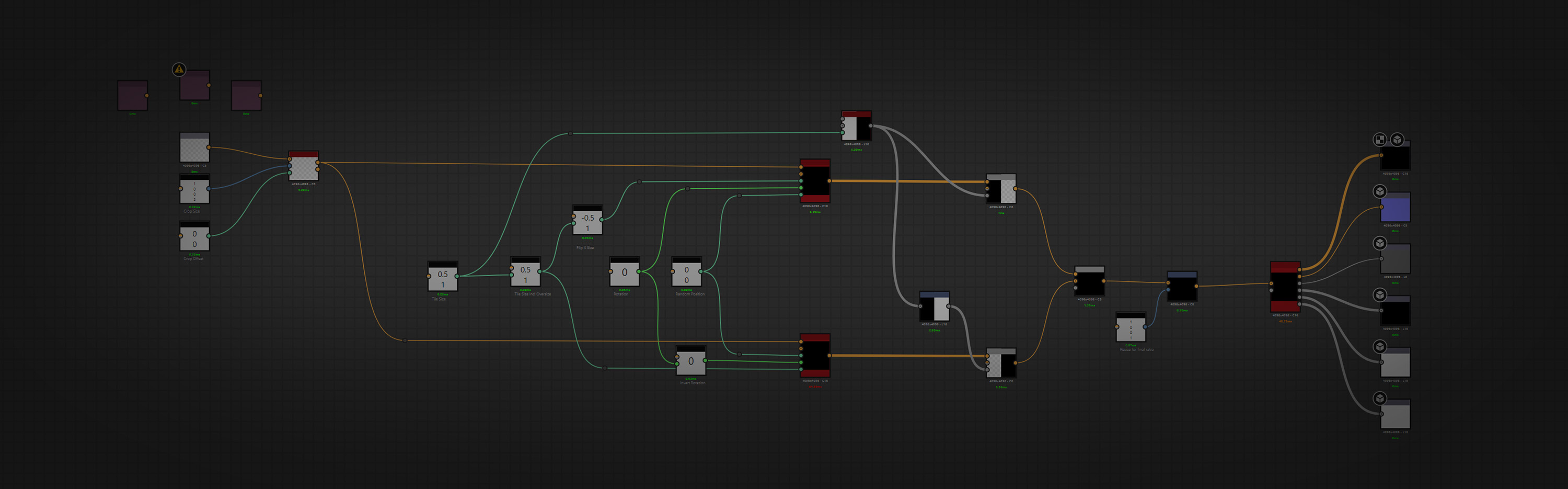Click the cube badge on the purple output node
Viewport: 1568px width, 489px height.
tap(1380, 191)
